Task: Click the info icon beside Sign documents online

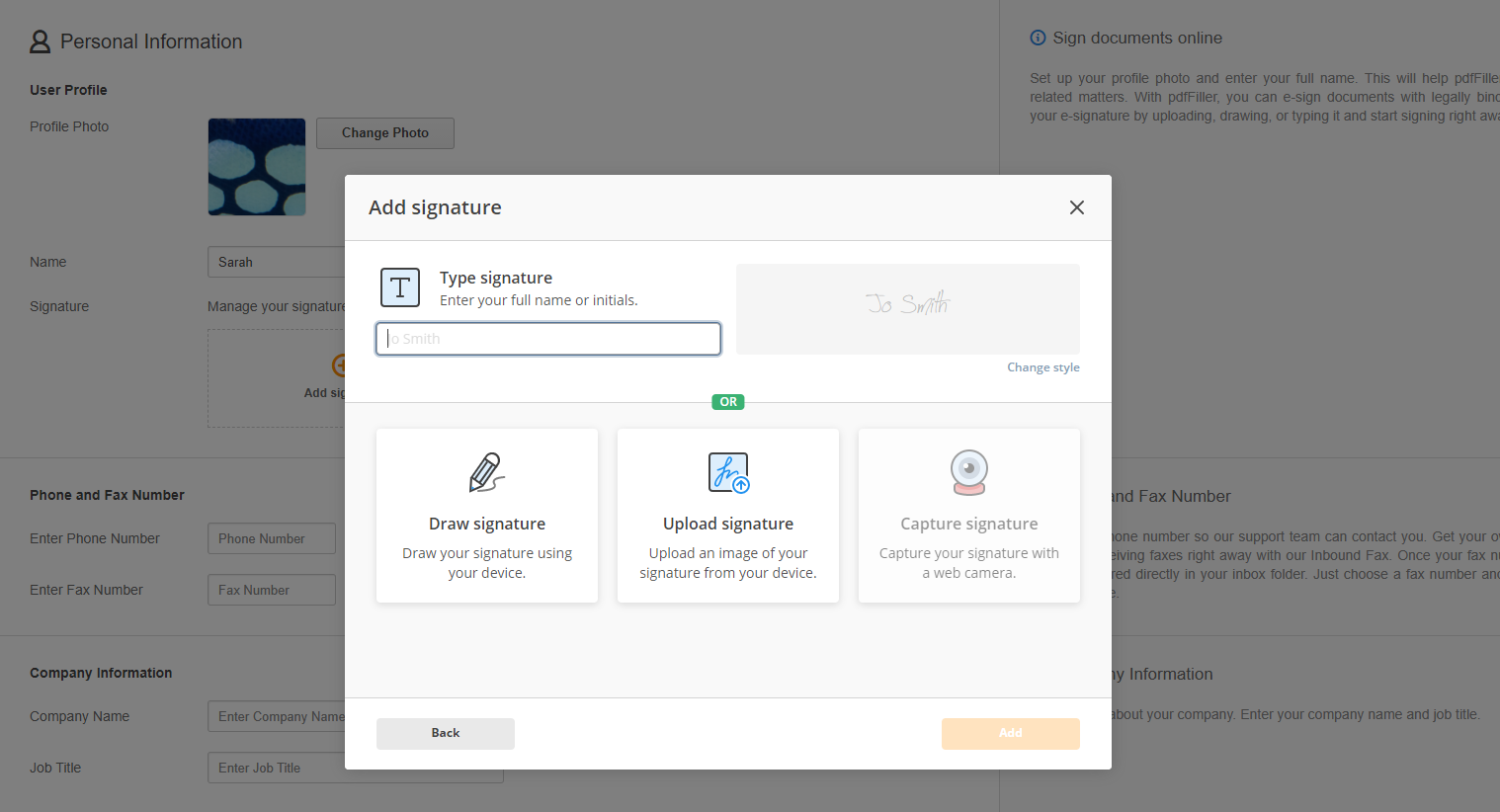Action: (x=1038, y=39)
